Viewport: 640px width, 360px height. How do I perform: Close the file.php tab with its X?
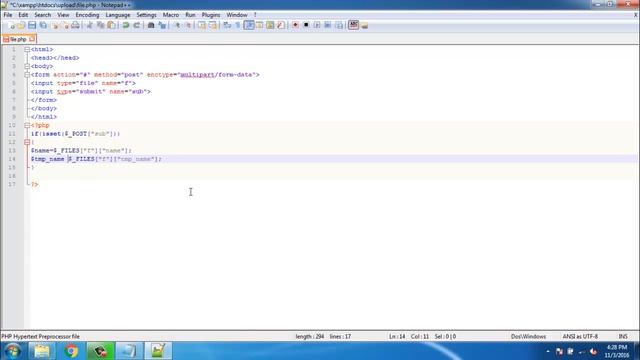click(x=32, y=39)
